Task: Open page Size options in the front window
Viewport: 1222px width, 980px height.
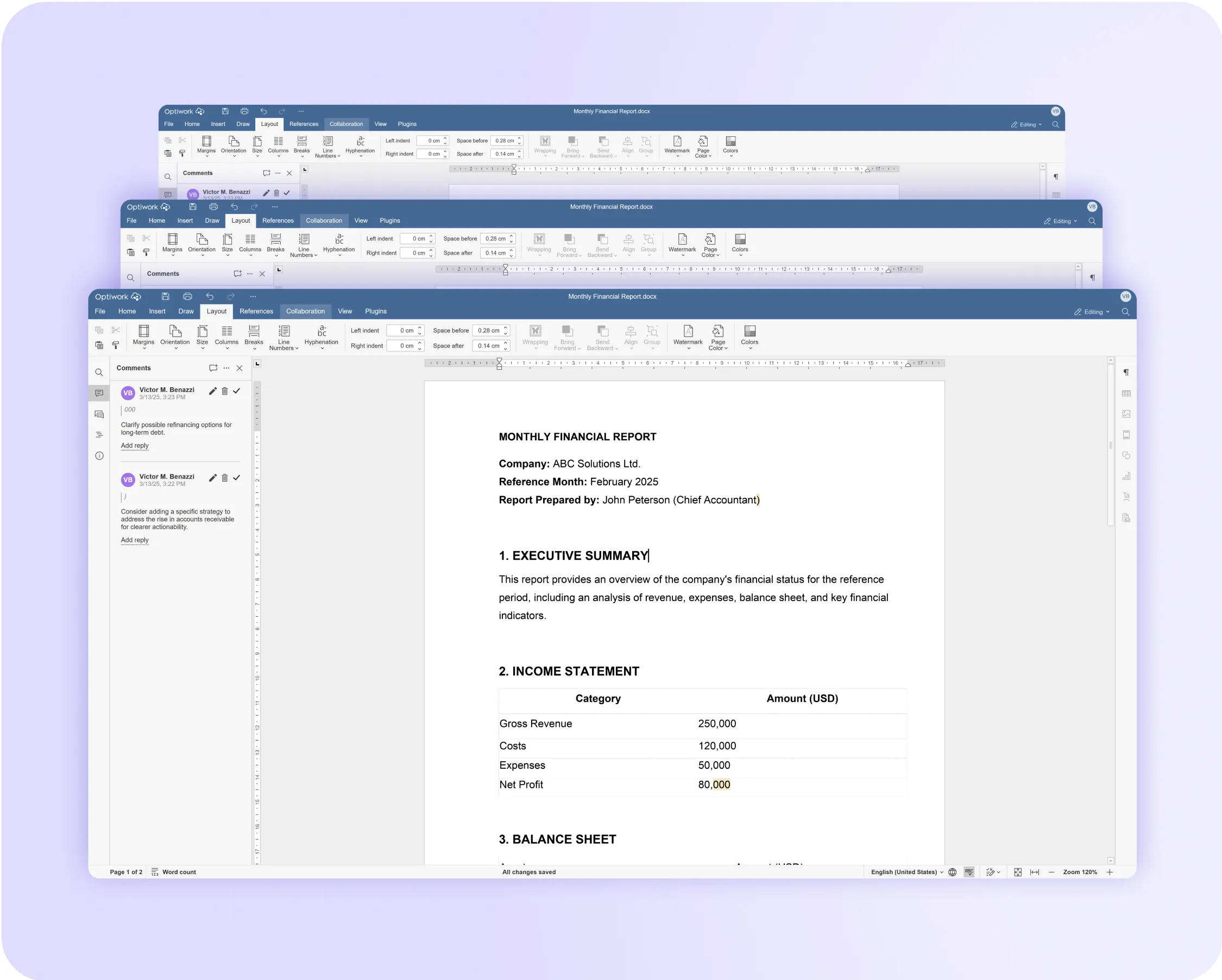Action: 203,337
